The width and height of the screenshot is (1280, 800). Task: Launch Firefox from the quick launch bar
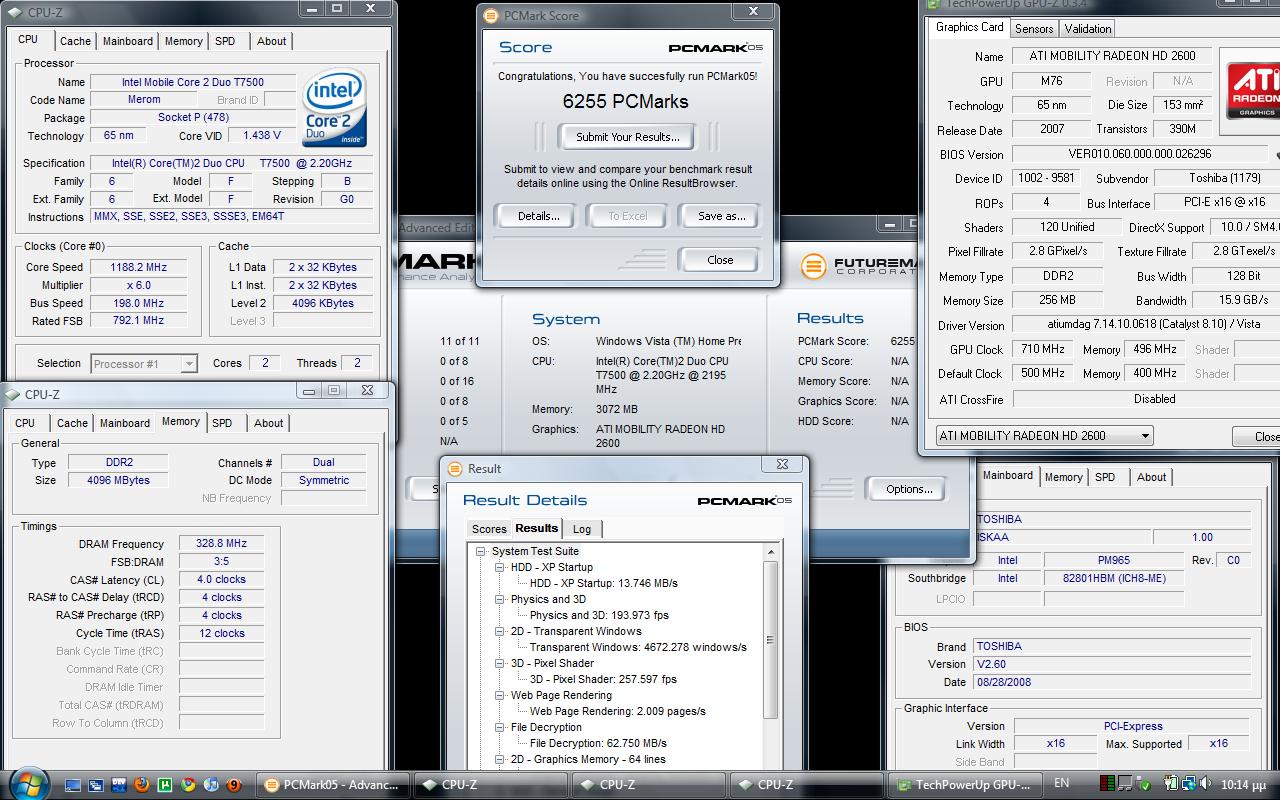point(142,784)
